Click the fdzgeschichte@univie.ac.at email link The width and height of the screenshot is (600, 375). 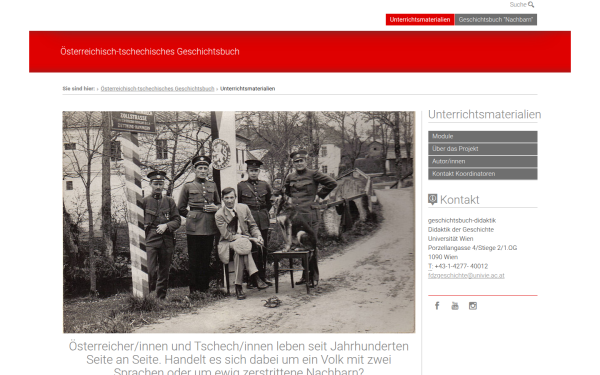click(466, 276)
